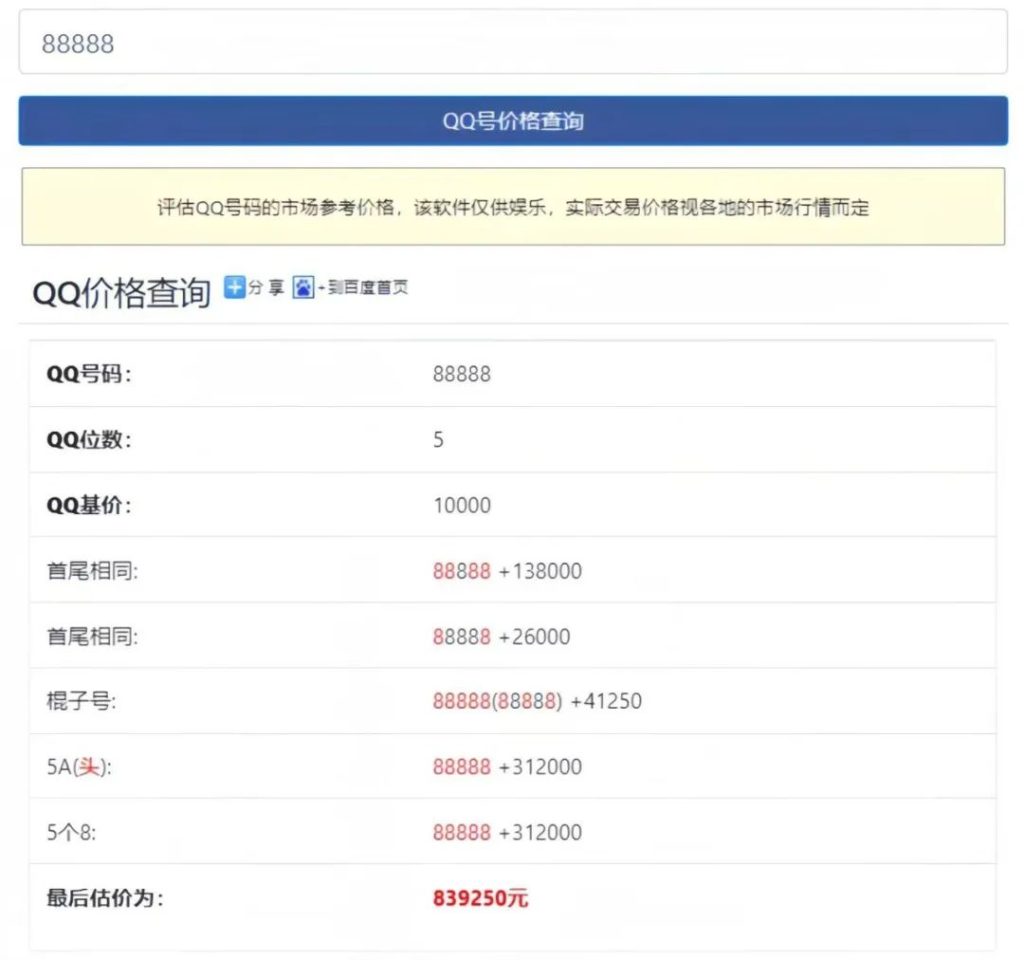This screenshot has width=1024, height=960.
Task: Select the QQ号码 row label
Action: [89, 374]
